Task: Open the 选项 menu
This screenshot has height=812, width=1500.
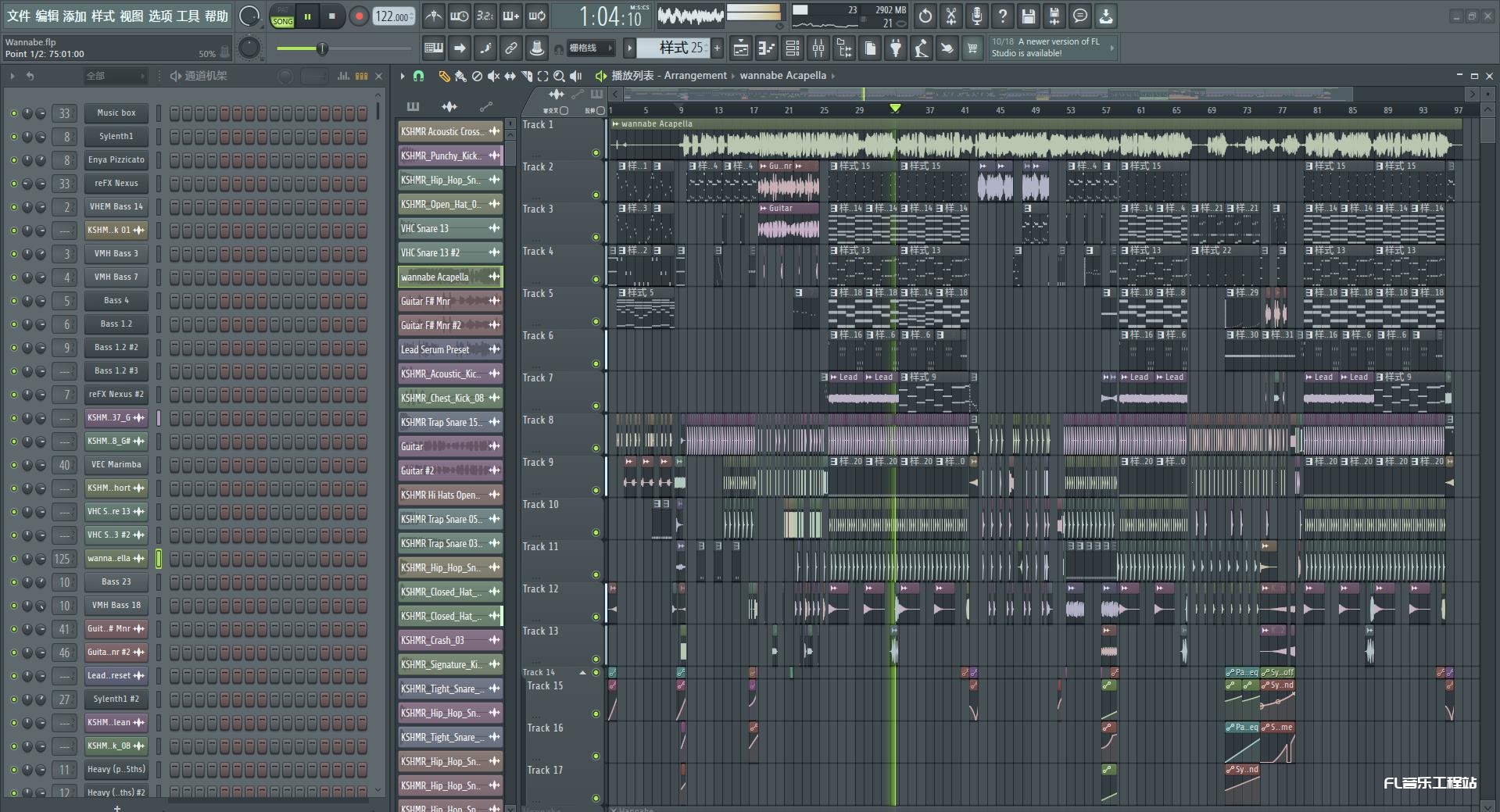Action: click(160, 16)
